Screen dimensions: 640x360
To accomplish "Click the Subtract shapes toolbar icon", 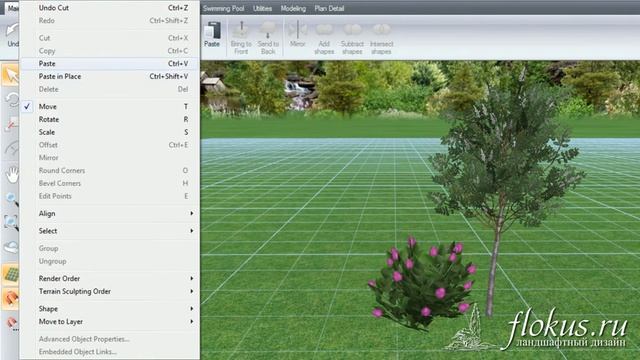I will 352,38.
